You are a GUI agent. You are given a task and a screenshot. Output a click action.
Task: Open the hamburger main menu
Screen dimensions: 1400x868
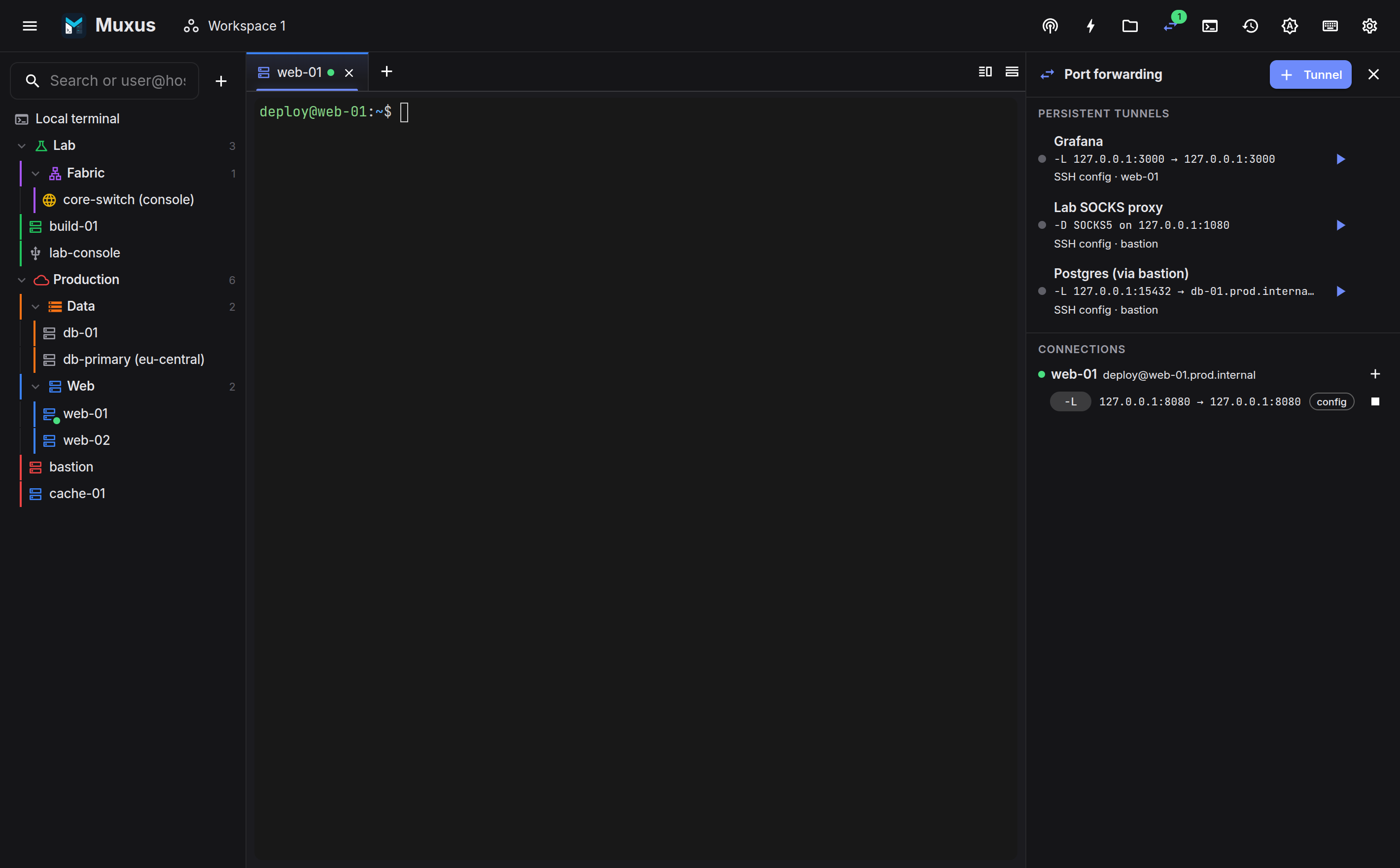tap(30, 26)
